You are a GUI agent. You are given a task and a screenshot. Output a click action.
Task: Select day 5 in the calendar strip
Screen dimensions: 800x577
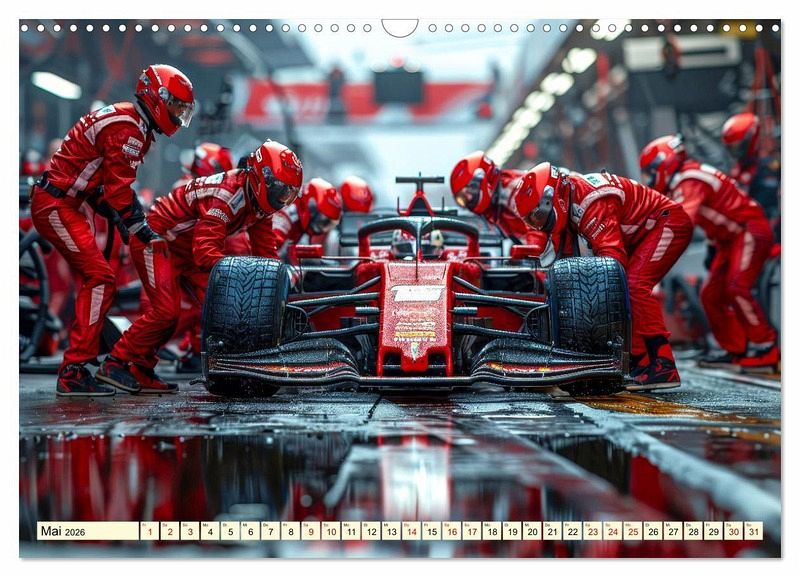tap(230, 531)
